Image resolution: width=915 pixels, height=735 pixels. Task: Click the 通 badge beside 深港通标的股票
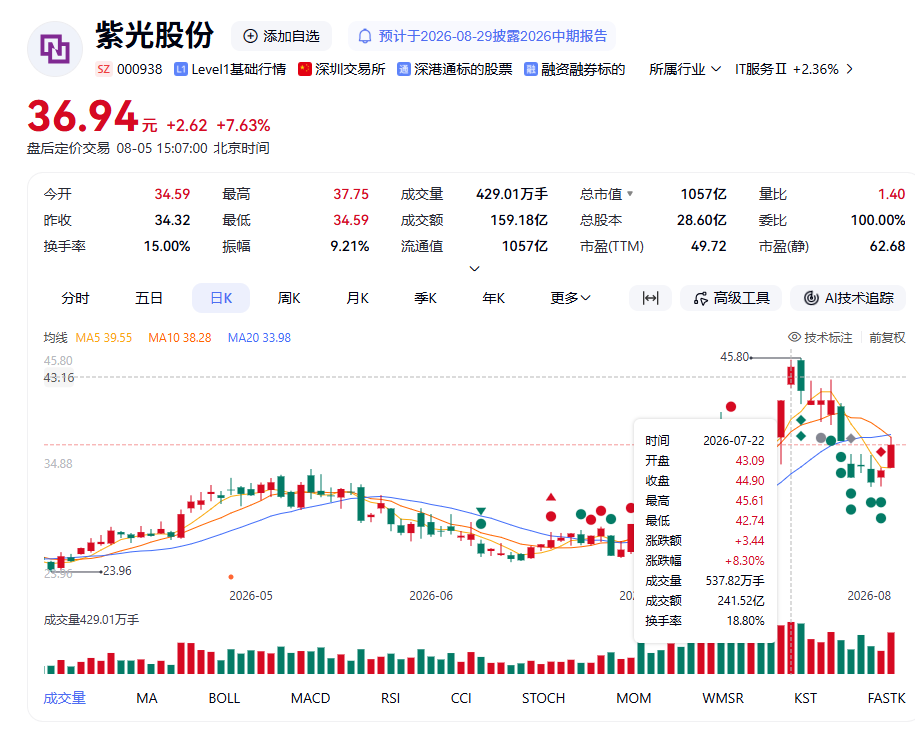point(404,69)
